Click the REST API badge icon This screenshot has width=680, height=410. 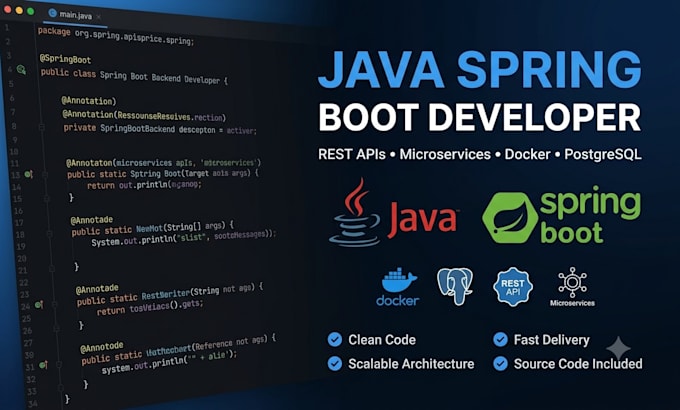pyautogui.click(x=513, y=287)
